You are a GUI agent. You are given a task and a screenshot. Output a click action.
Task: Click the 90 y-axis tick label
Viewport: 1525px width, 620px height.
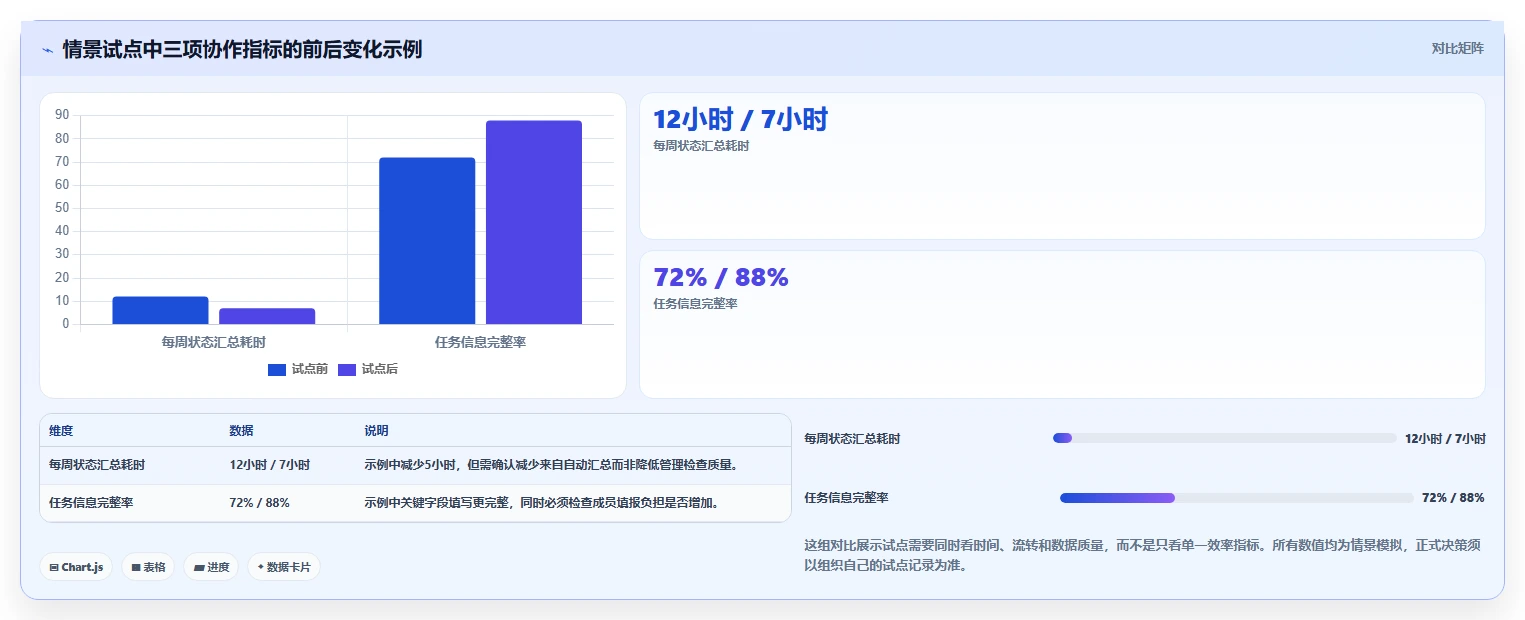[62, 115]
